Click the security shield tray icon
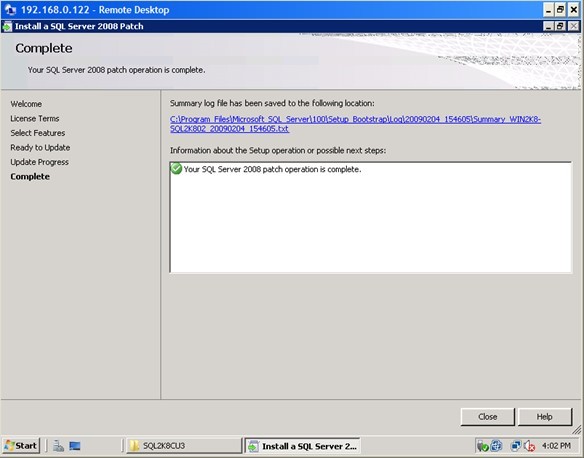This screenshot has width=584, height=458. pyautogui.click(x=483, y=446)
